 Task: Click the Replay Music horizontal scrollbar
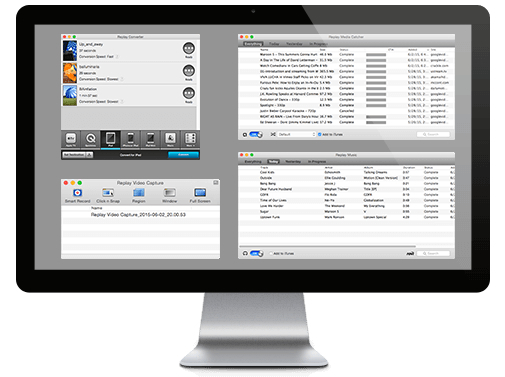[x=327, y=246]
